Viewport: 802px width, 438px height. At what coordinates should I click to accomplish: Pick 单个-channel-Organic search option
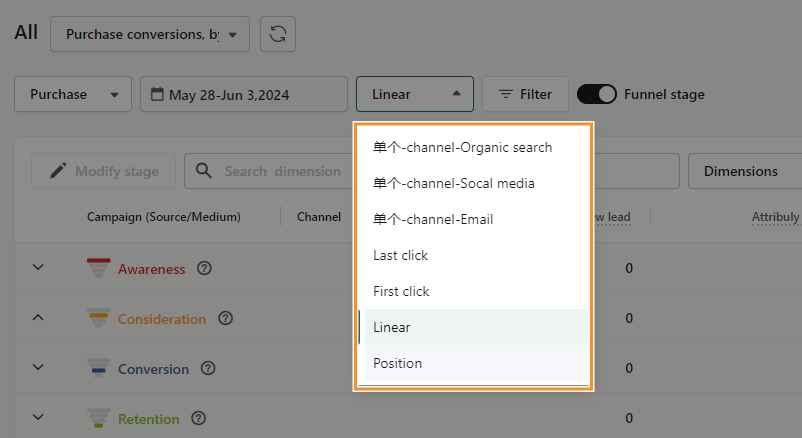click(462, 147)
